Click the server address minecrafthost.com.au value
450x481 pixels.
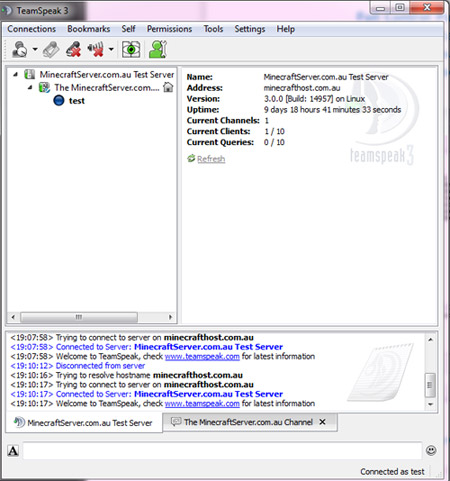coord(302,88)
